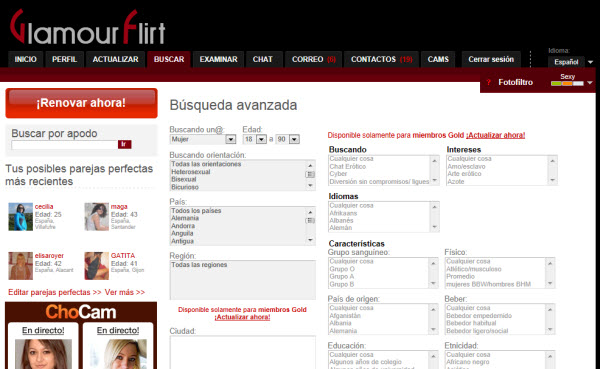Open the EXAMINAR tab
Viewport: 600px width, 369px height.
218,59
